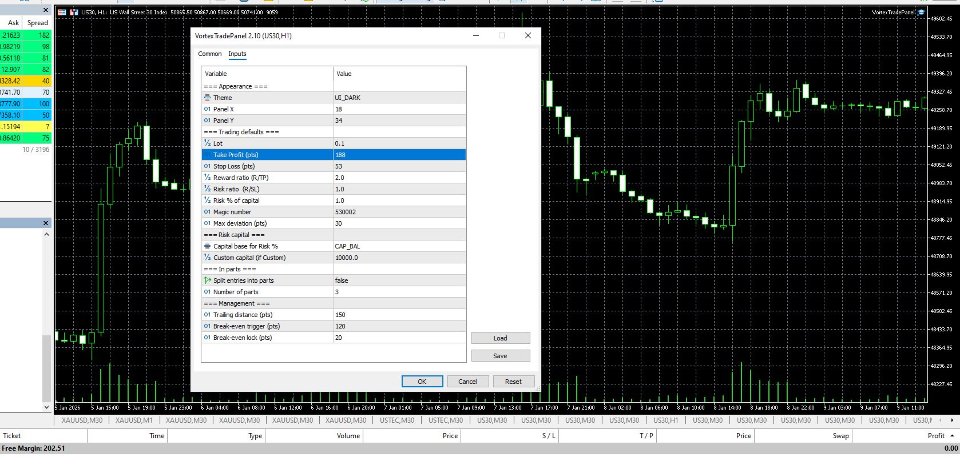This screenshot has width=960, height=465.
Task: Click the left panel scroll-down arrow
Action: click(47, 407)
